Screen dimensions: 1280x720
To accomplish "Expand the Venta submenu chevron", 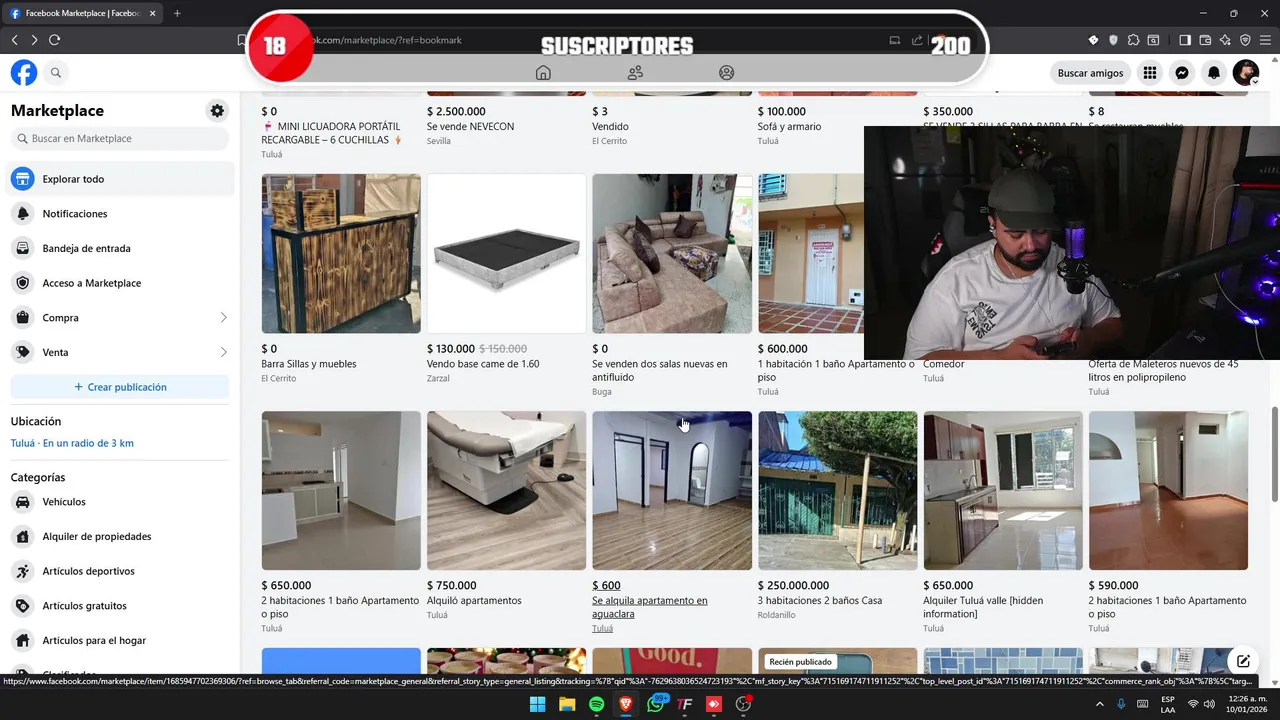I will (223, 352).
